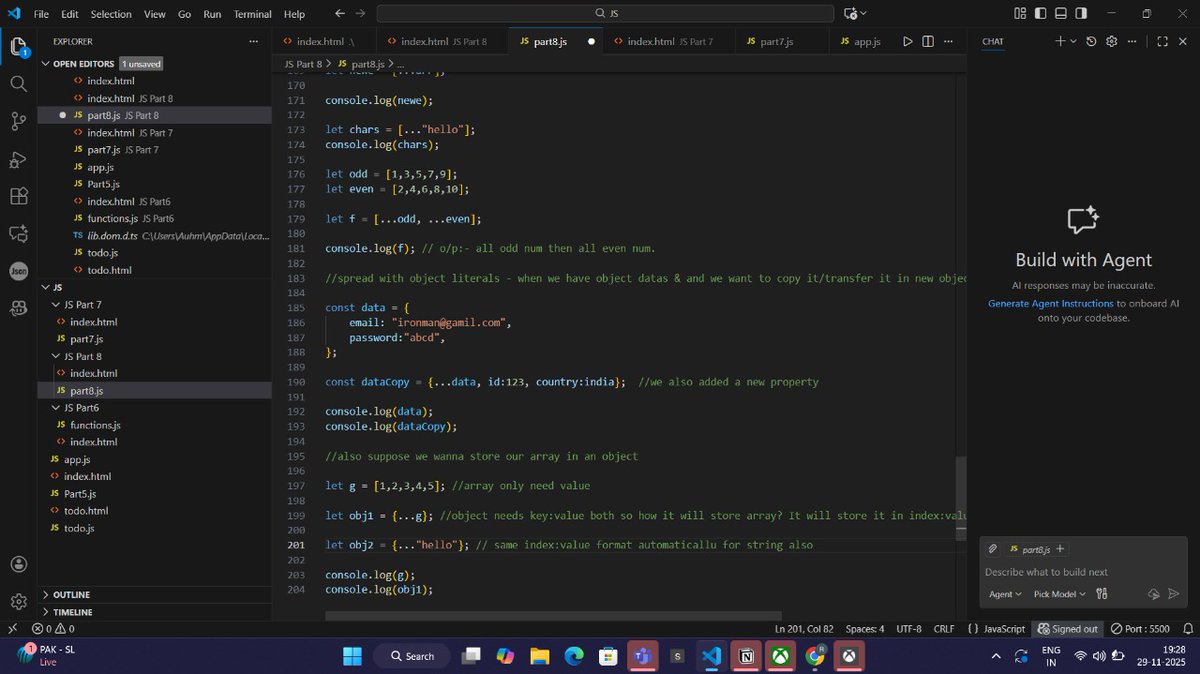
Task: Click CRLF end of line selector
Action: [944, 629]
